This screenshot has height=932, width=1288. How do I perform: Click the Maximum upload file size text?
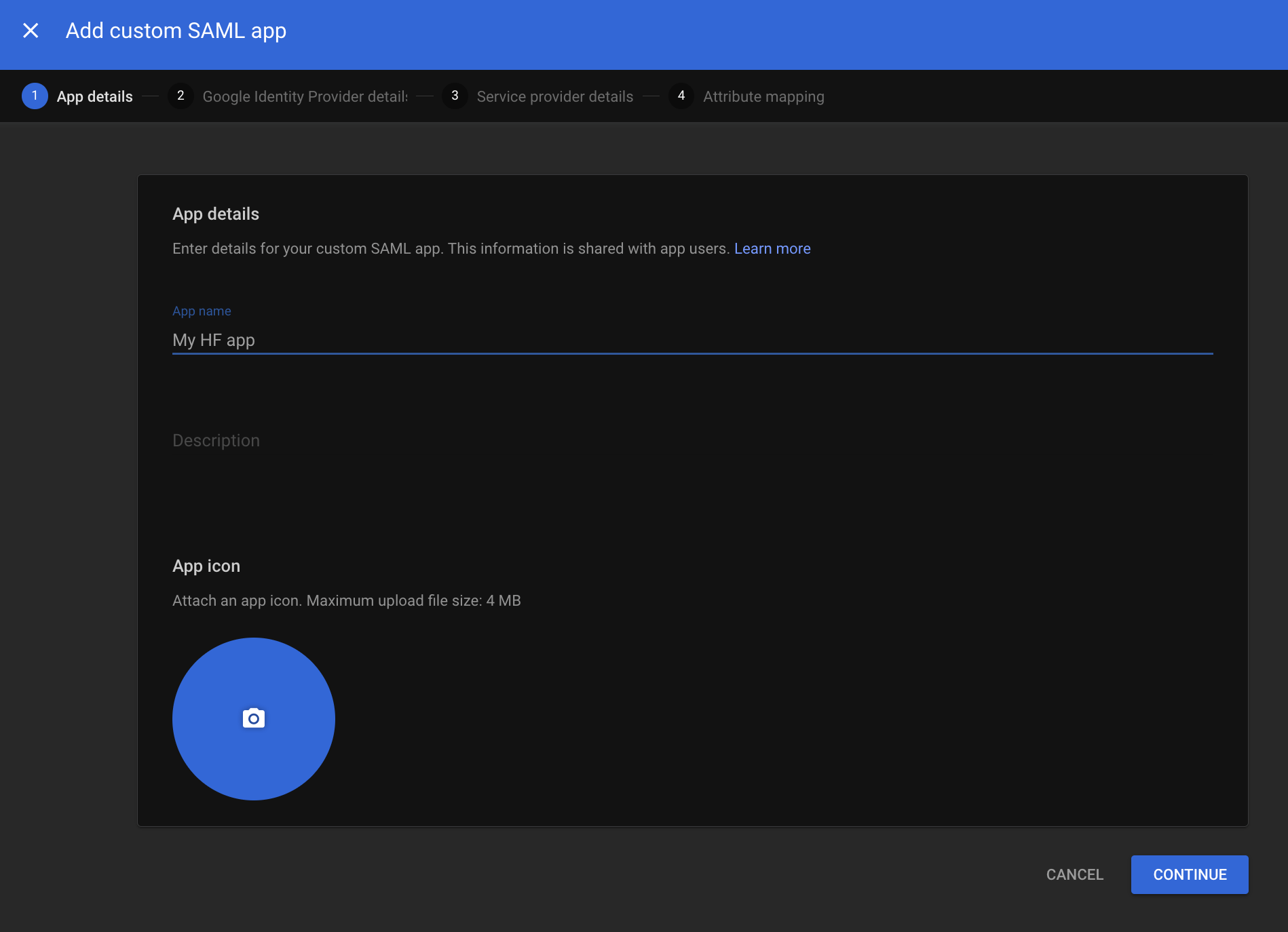[346, 601]
